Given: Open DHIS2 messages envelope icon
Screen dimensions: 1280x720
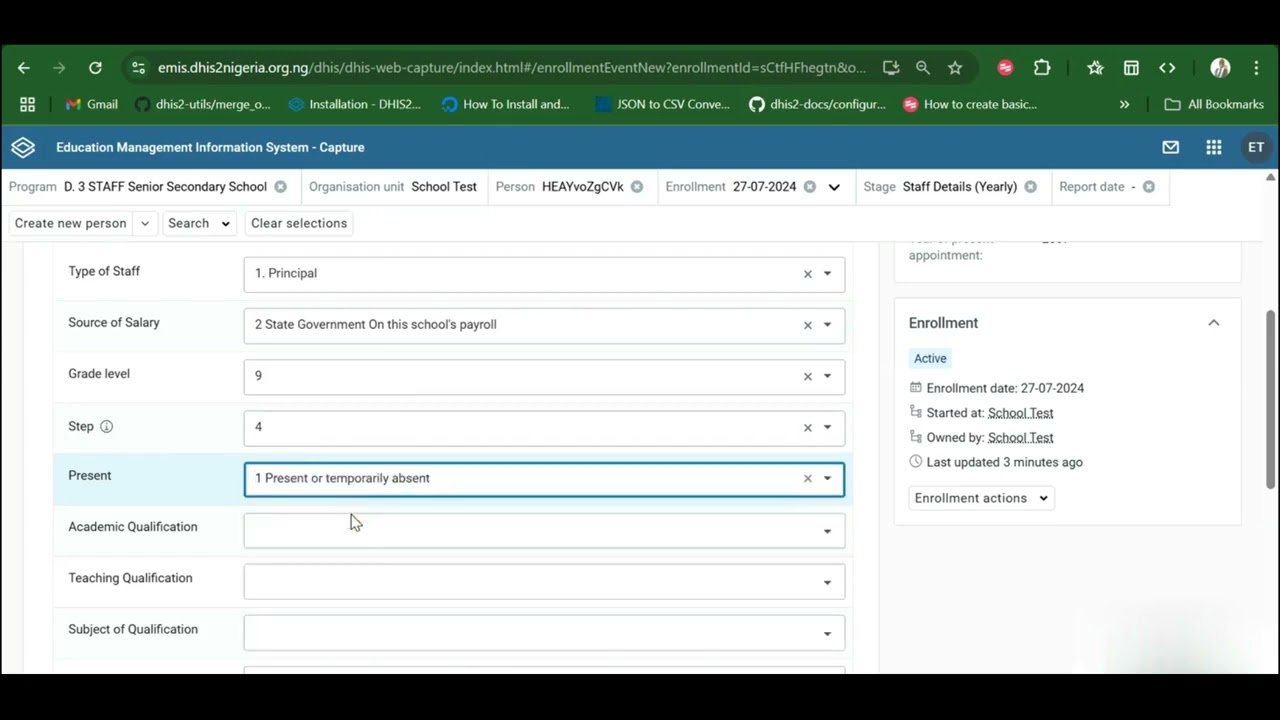Looking at the screenshot, I should tap(1171, 147).
